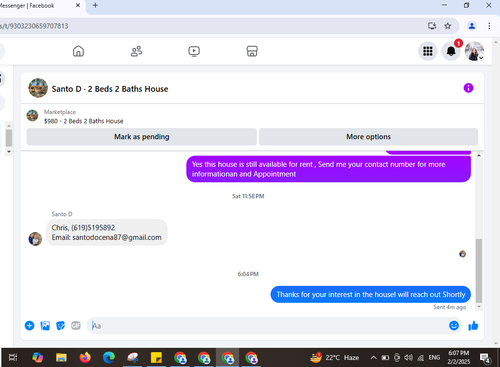Open account profile picture menu

point(474,51)
